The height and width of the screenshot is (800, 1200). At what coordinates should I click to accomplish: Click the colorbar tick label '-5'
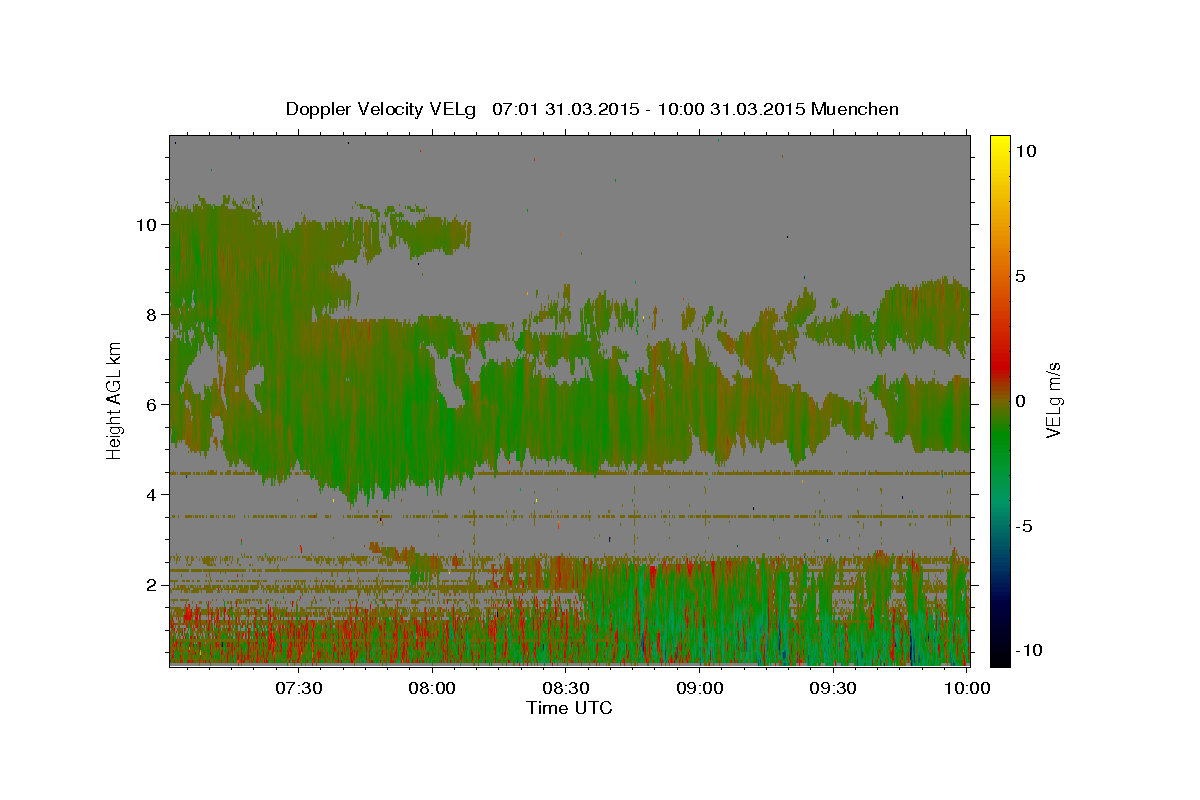(1025, 526)
